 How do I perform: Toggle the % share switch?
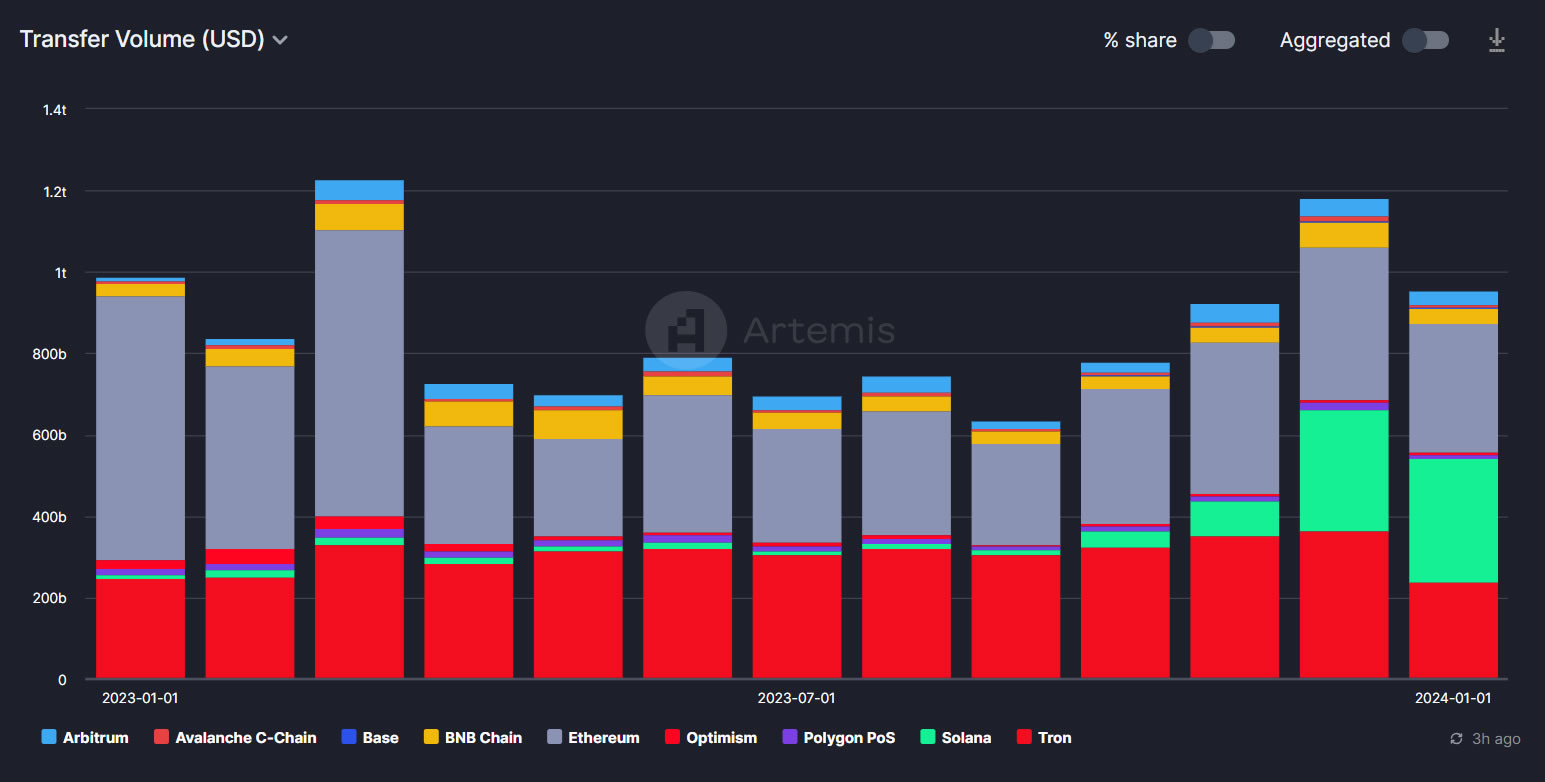(1211, 40)
